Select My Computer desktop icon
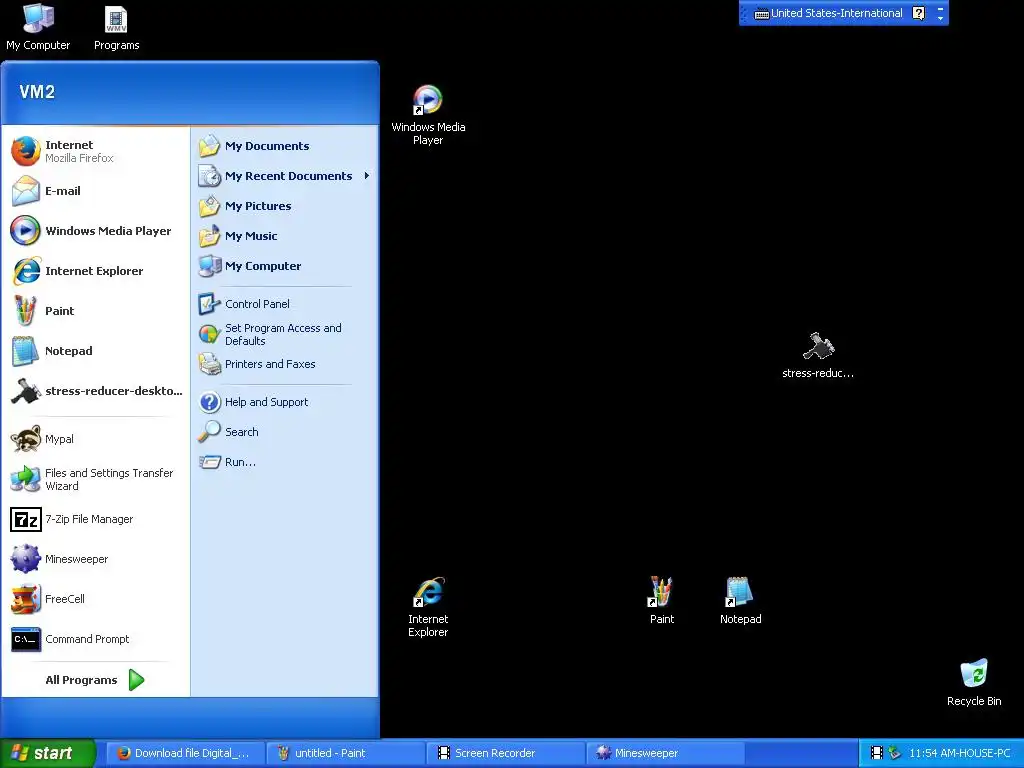The height and width of the screenshot is (768, 1024). pyautogui.click(x=38, y=27)
